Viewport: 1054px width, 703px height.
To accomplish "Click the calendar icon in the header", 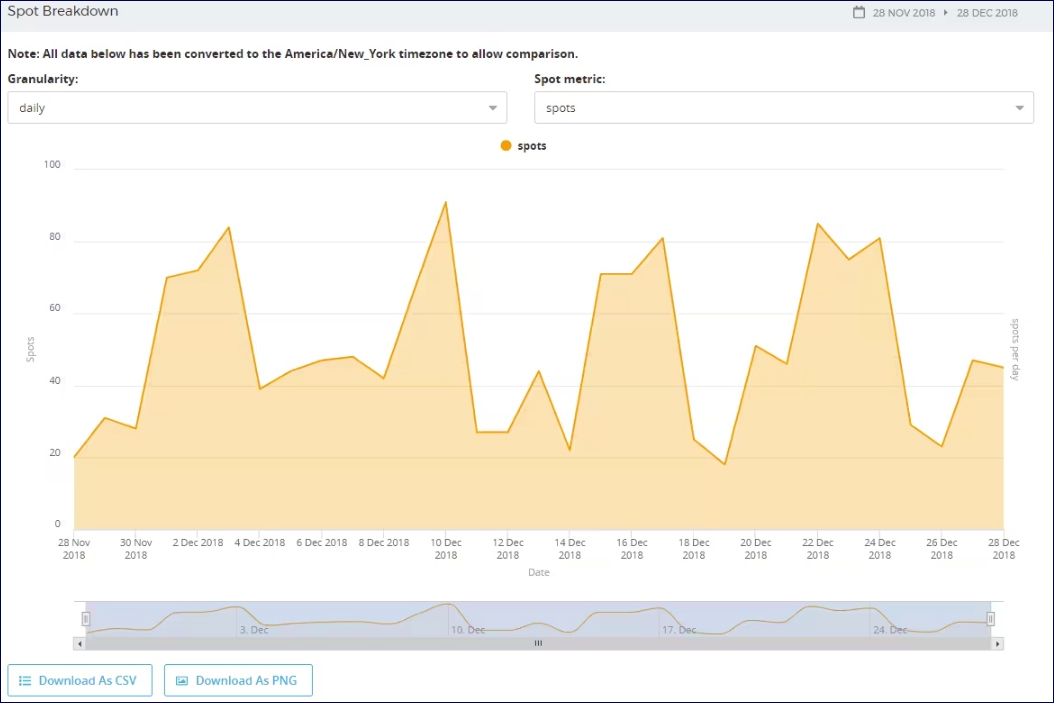I will pos(858,11).
